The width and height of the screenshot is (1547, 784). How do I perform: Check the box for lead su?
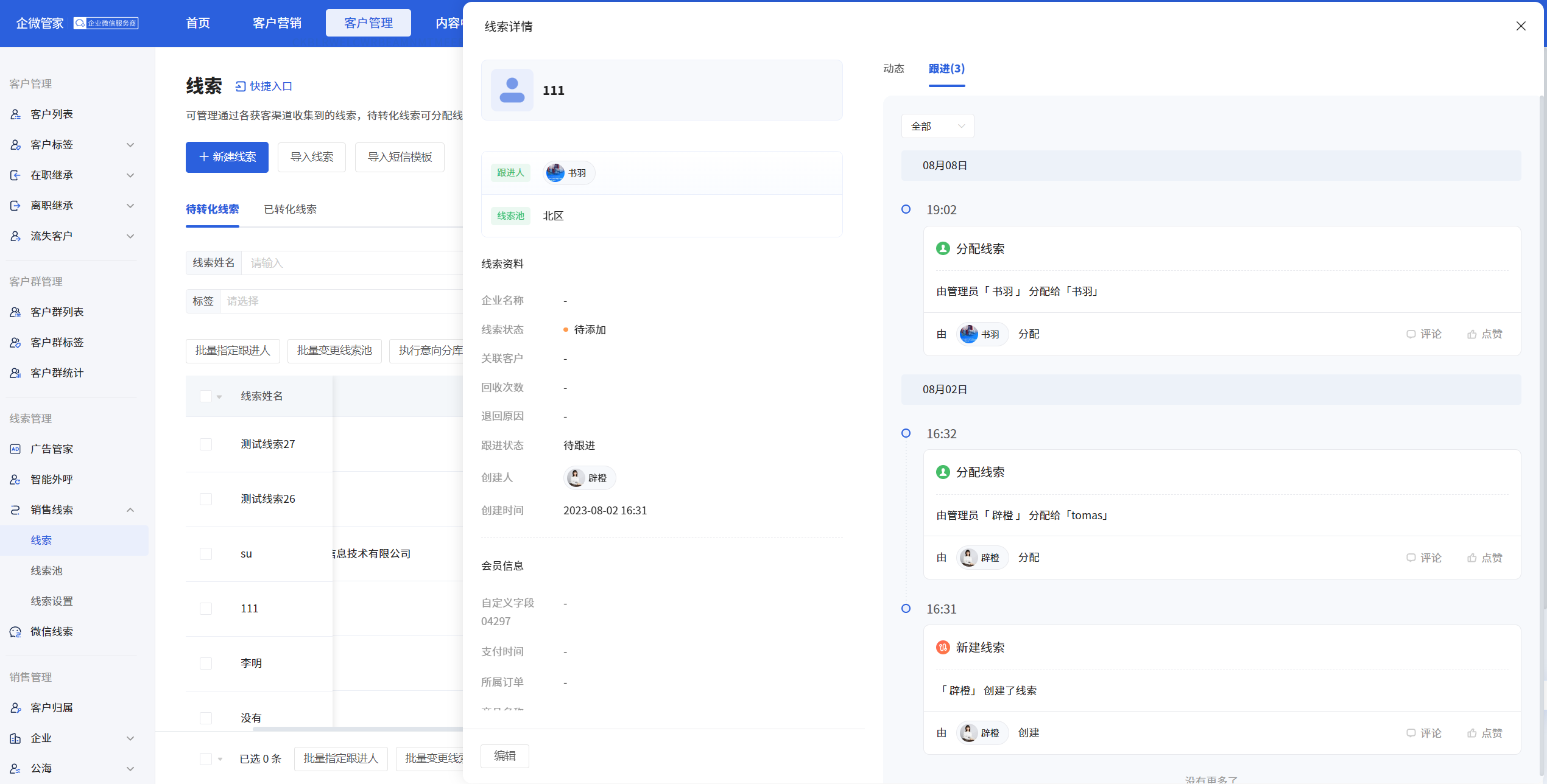coord(206,554)
